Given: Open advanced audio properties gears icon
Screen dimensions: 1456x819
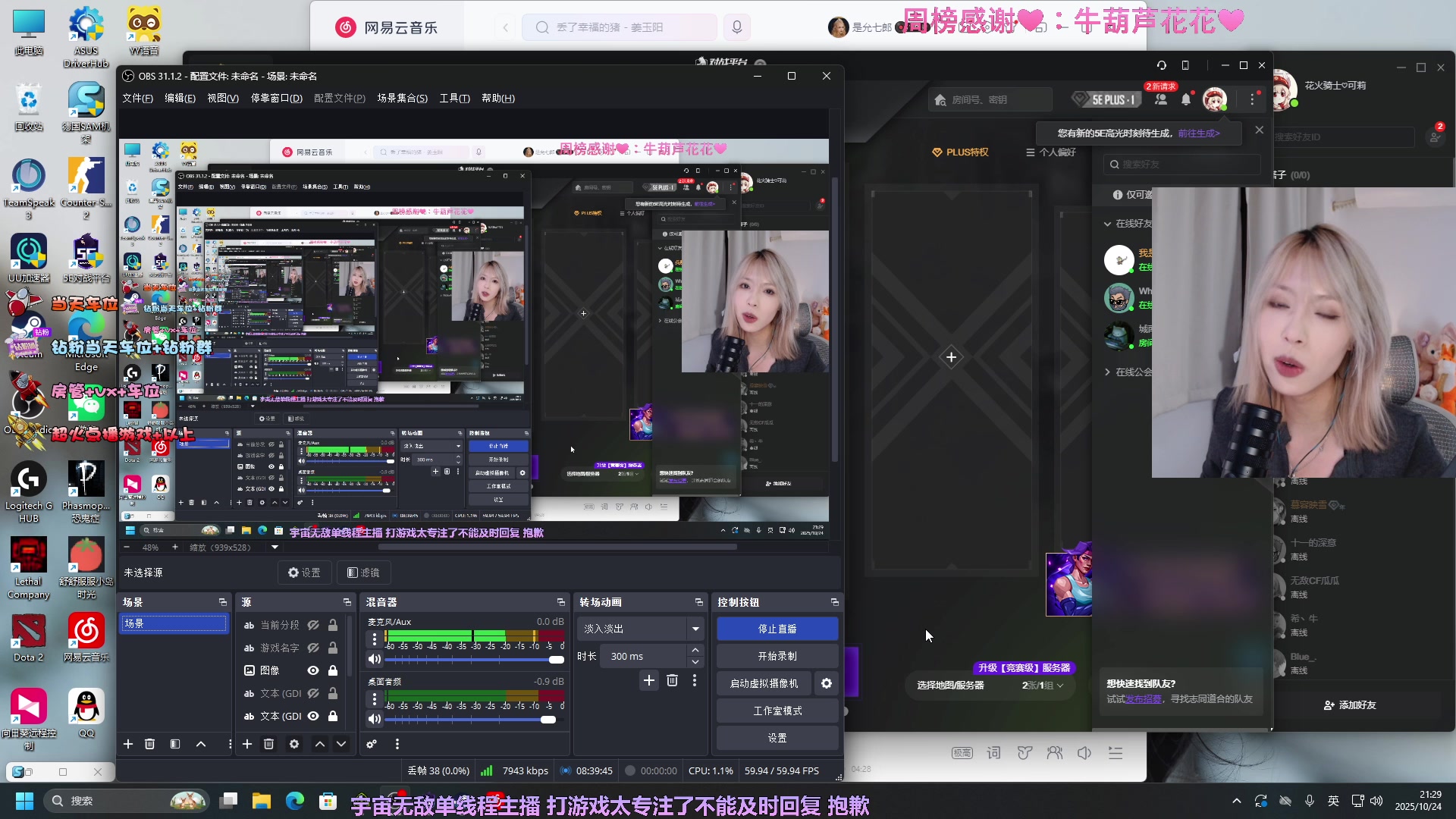Looking at the screenshot, I should (x=372, y=744).
